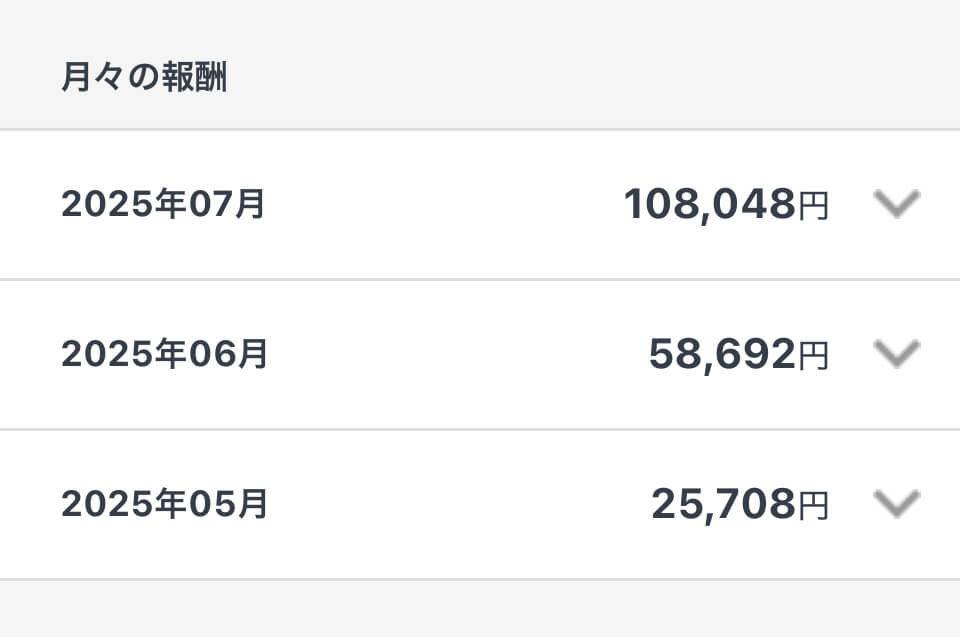The height and width of the screenshot is (637, 960).
Task: Click the 108,048 reward amount
Action: [710, 205]
